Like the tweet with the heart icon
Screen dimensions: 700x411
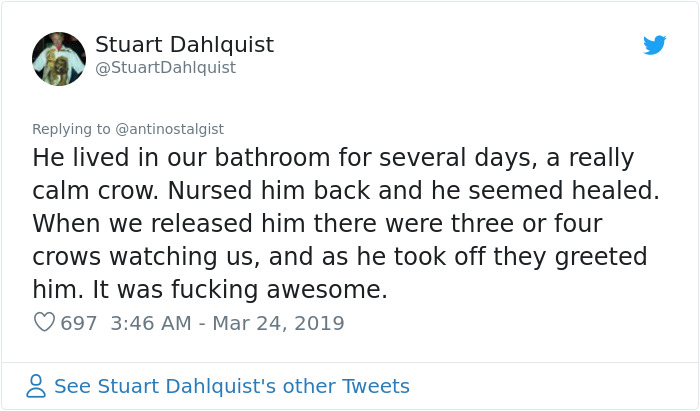click(x=44, y=323)
